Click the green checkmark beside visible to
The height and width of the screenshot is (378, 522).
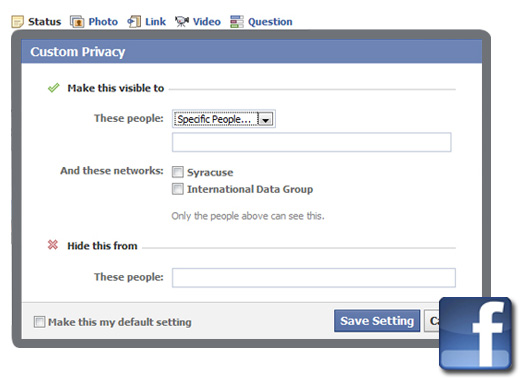tap(53, 88)
